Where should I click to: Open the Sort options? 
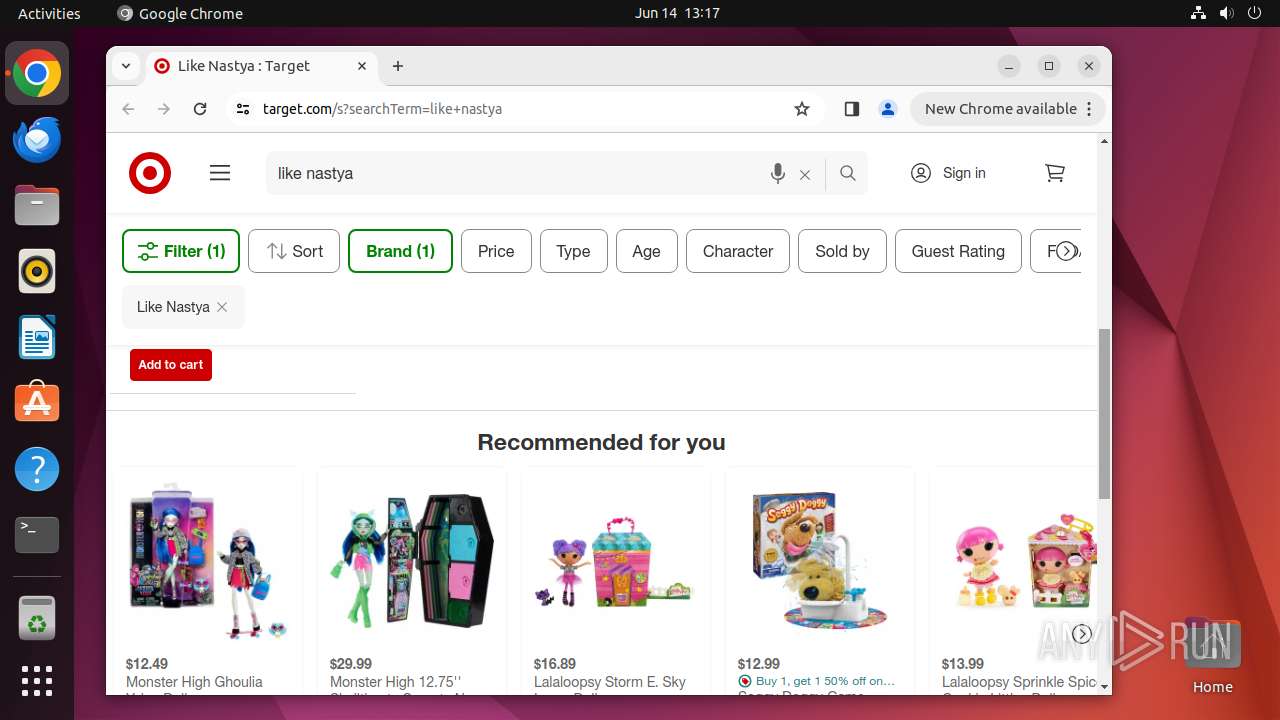coord(294,251)
